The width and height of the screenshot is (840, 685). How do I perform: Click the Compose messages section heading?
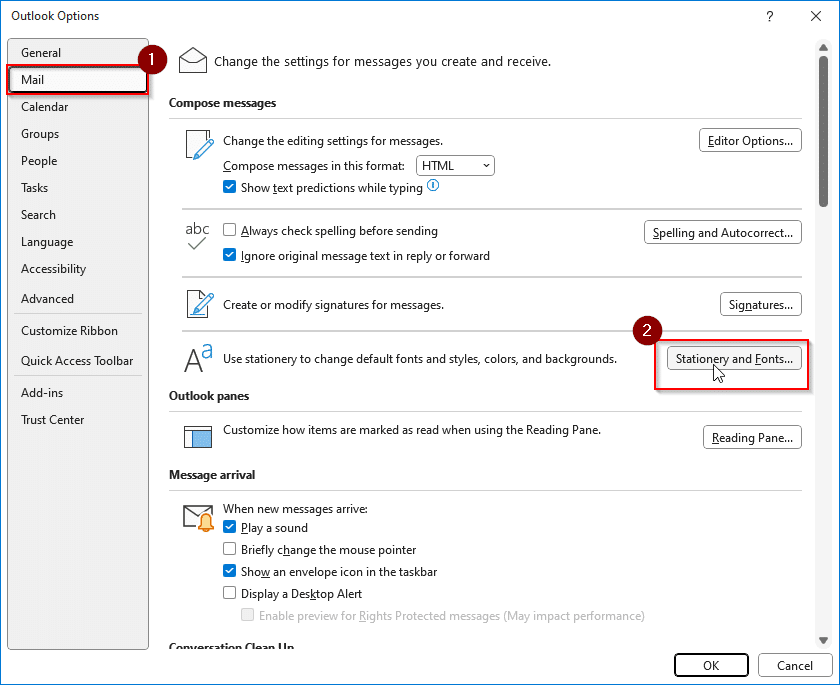tap(222, 103)
